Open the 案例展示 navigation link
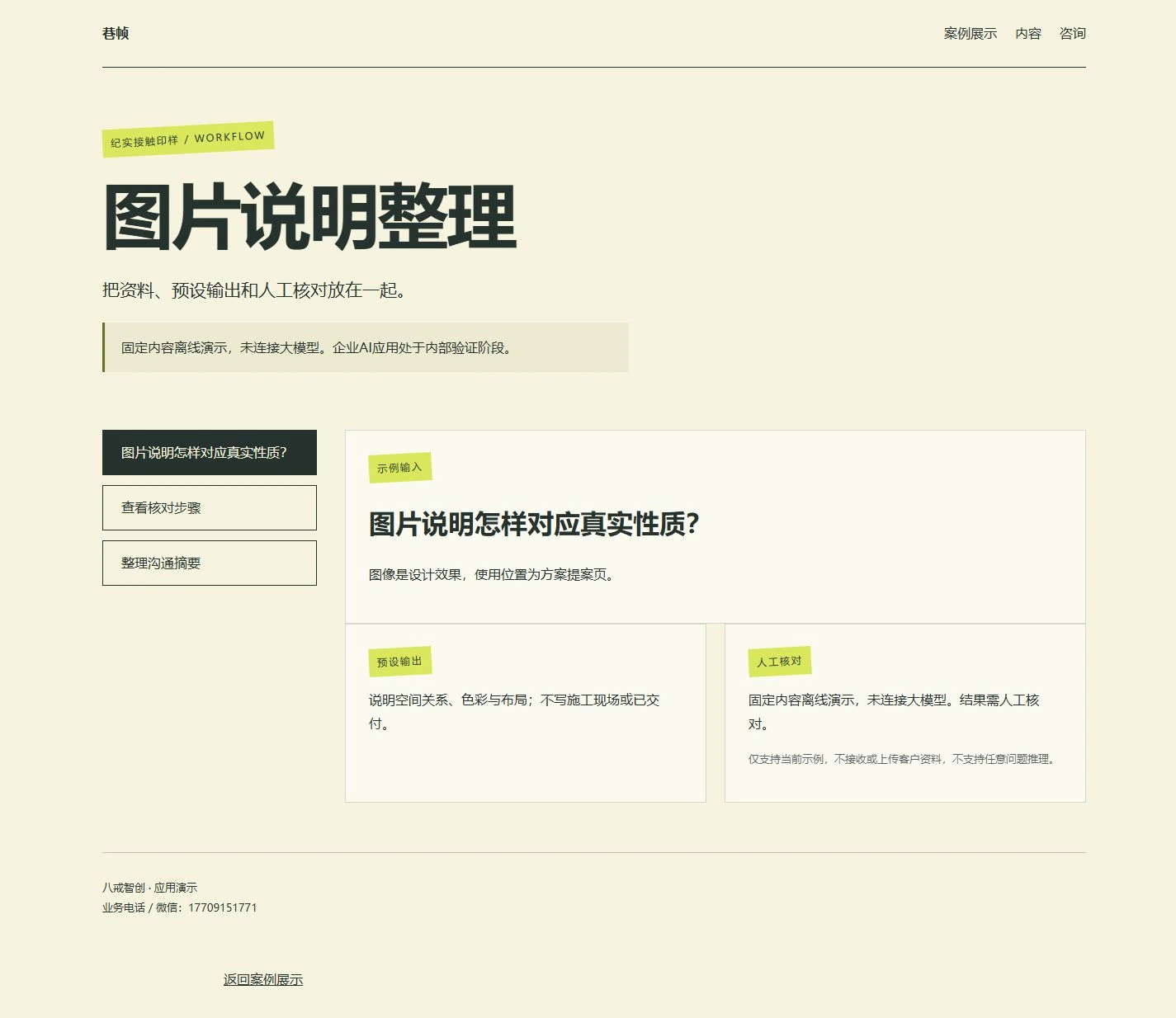The width and height of the screenshot is (1176, 1018). tap(971, 34)
